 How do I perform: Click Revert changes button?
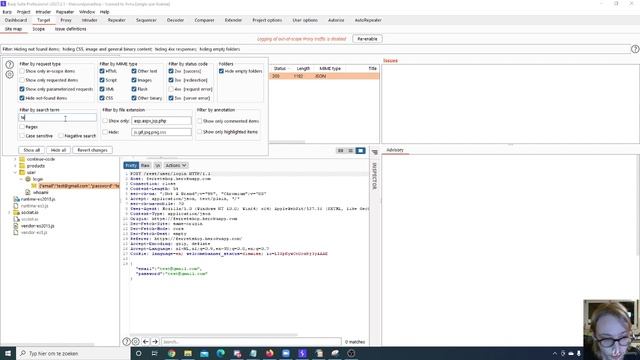(92, 150)
